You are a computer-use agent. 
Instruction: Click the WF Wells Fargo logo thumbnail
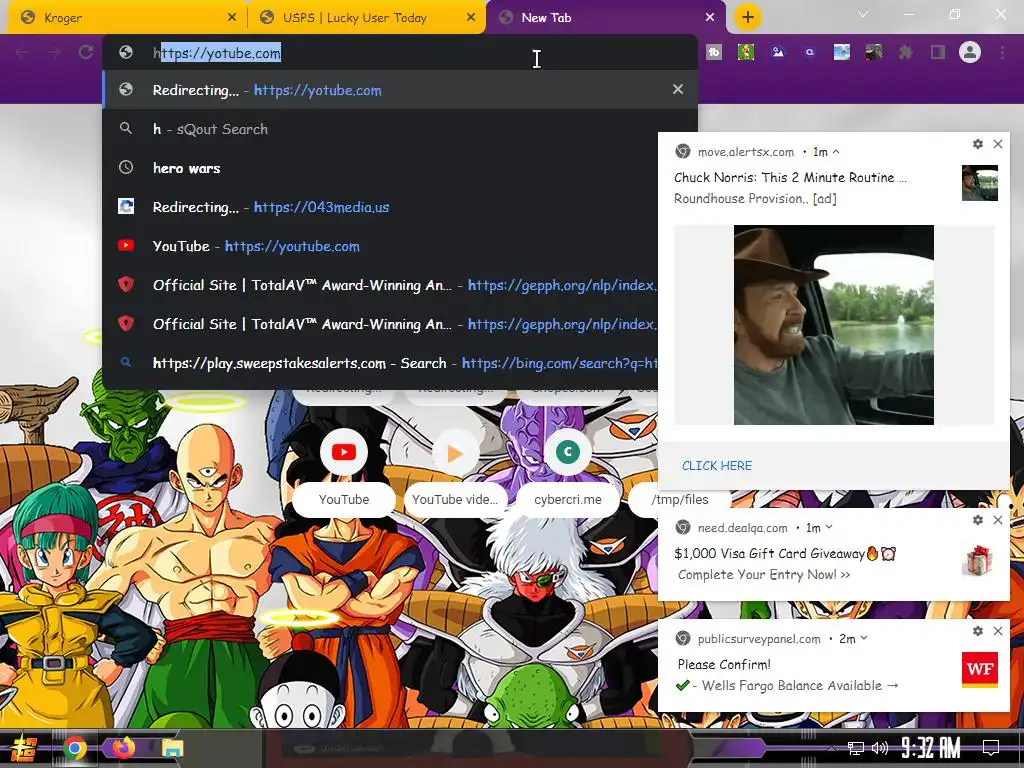click(980, 669)
